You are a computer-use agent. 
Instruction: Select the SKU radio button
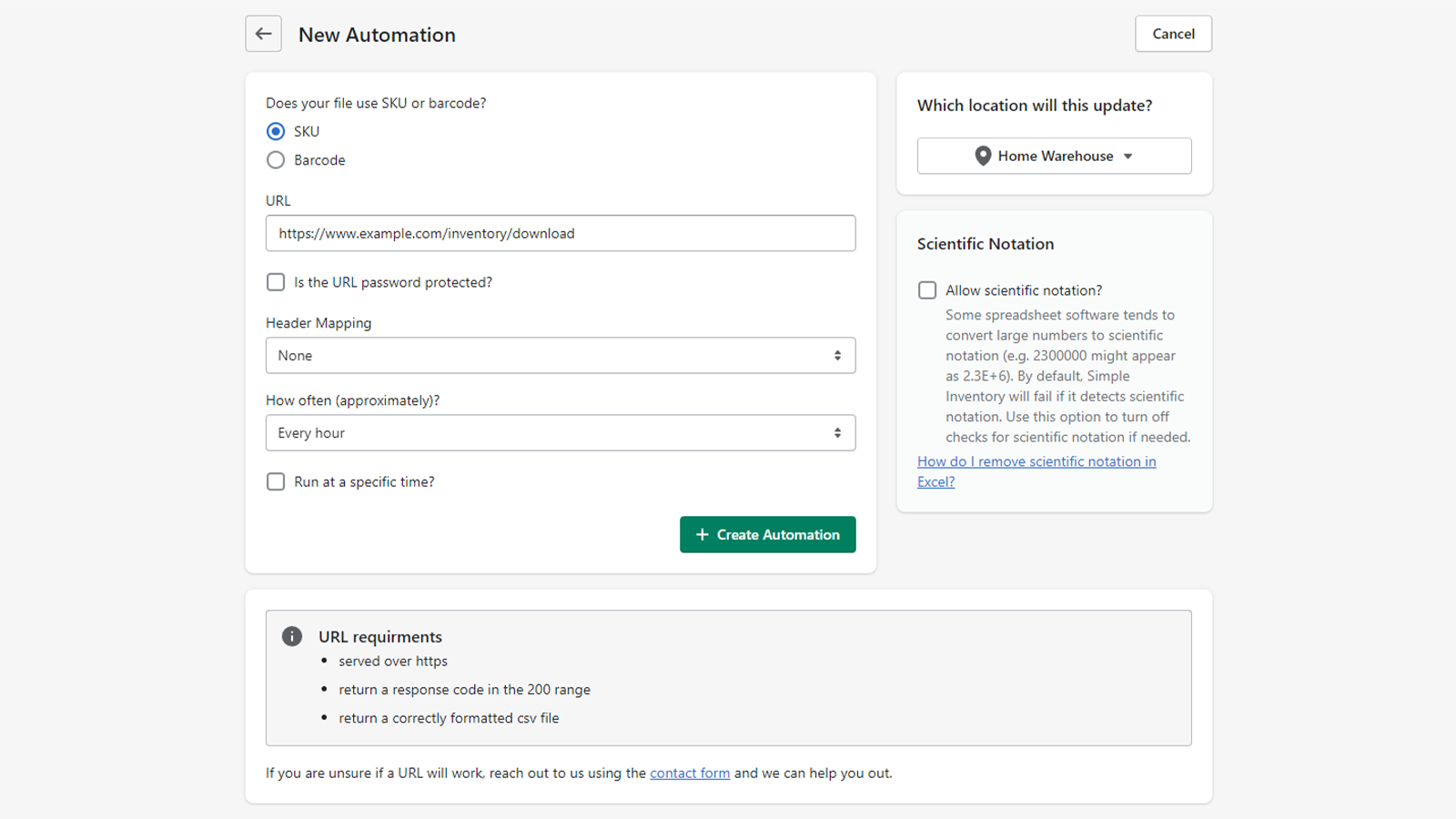point(276,131)
